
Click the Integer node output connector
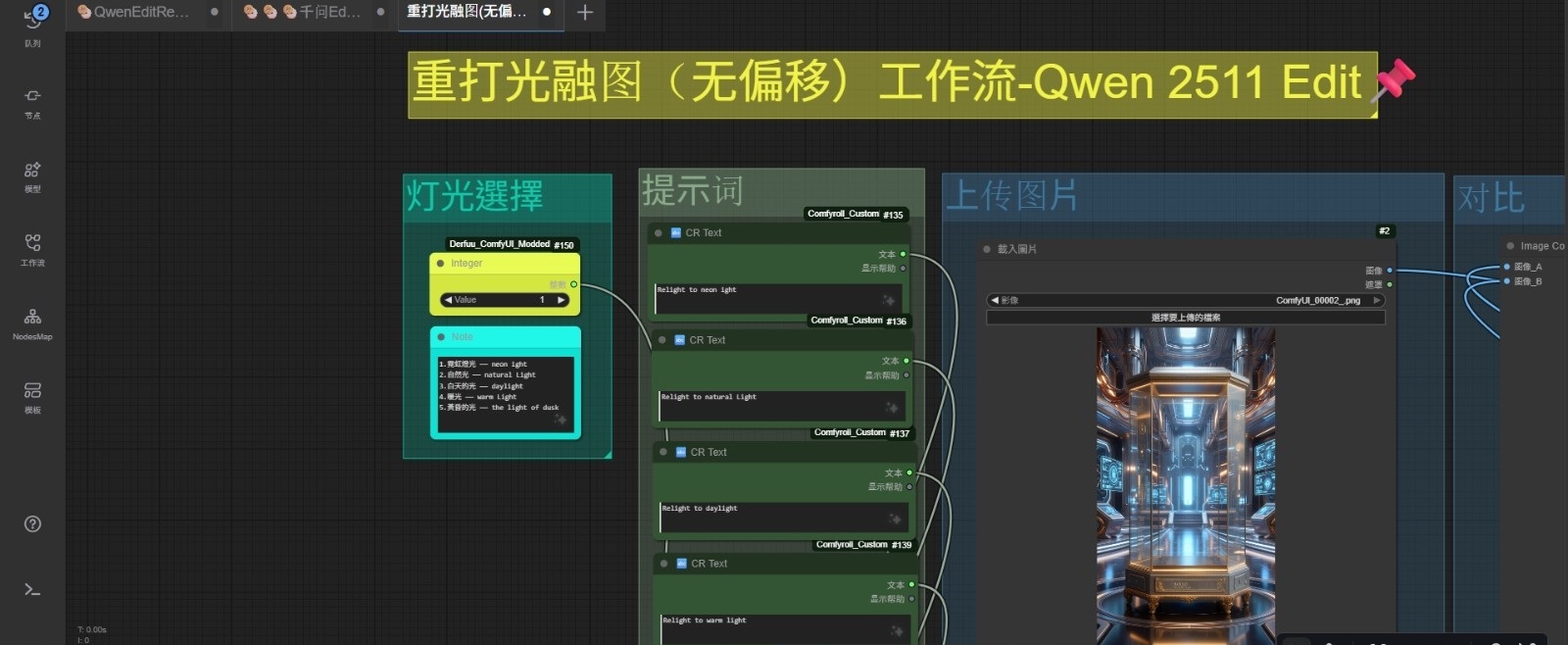coord(573,284)
